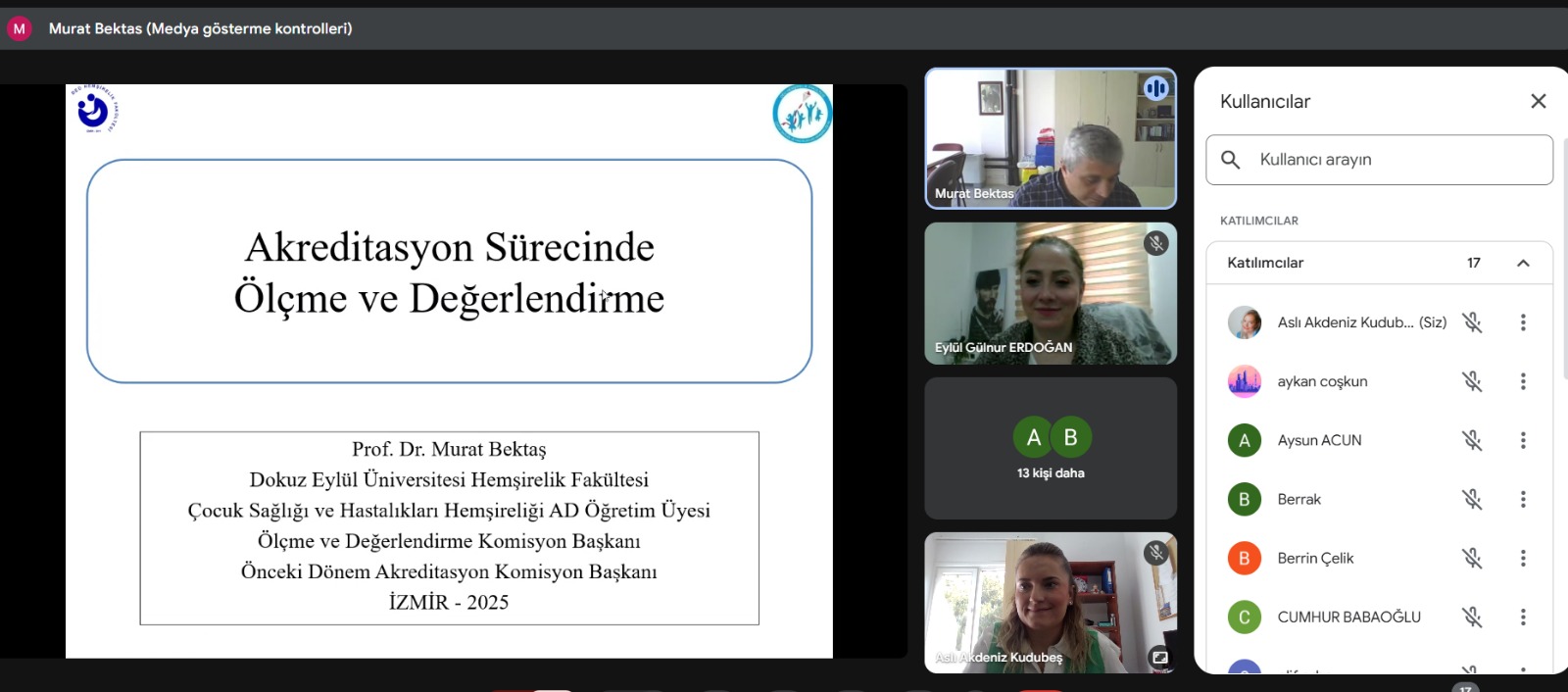Open three-dot menu for Berrak
The height and width of the screenshot is (692, 1568).
[1523, 499]
